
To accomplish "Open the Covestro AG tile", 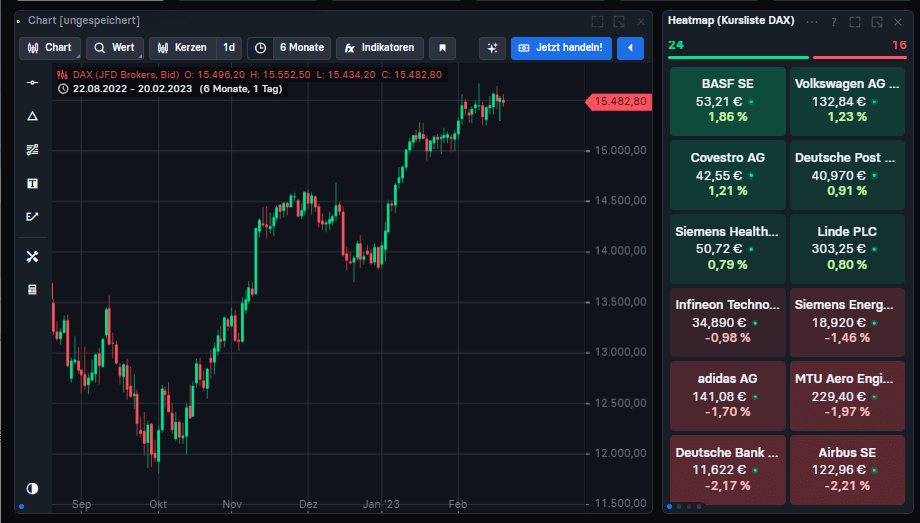I will click(728, 175).
